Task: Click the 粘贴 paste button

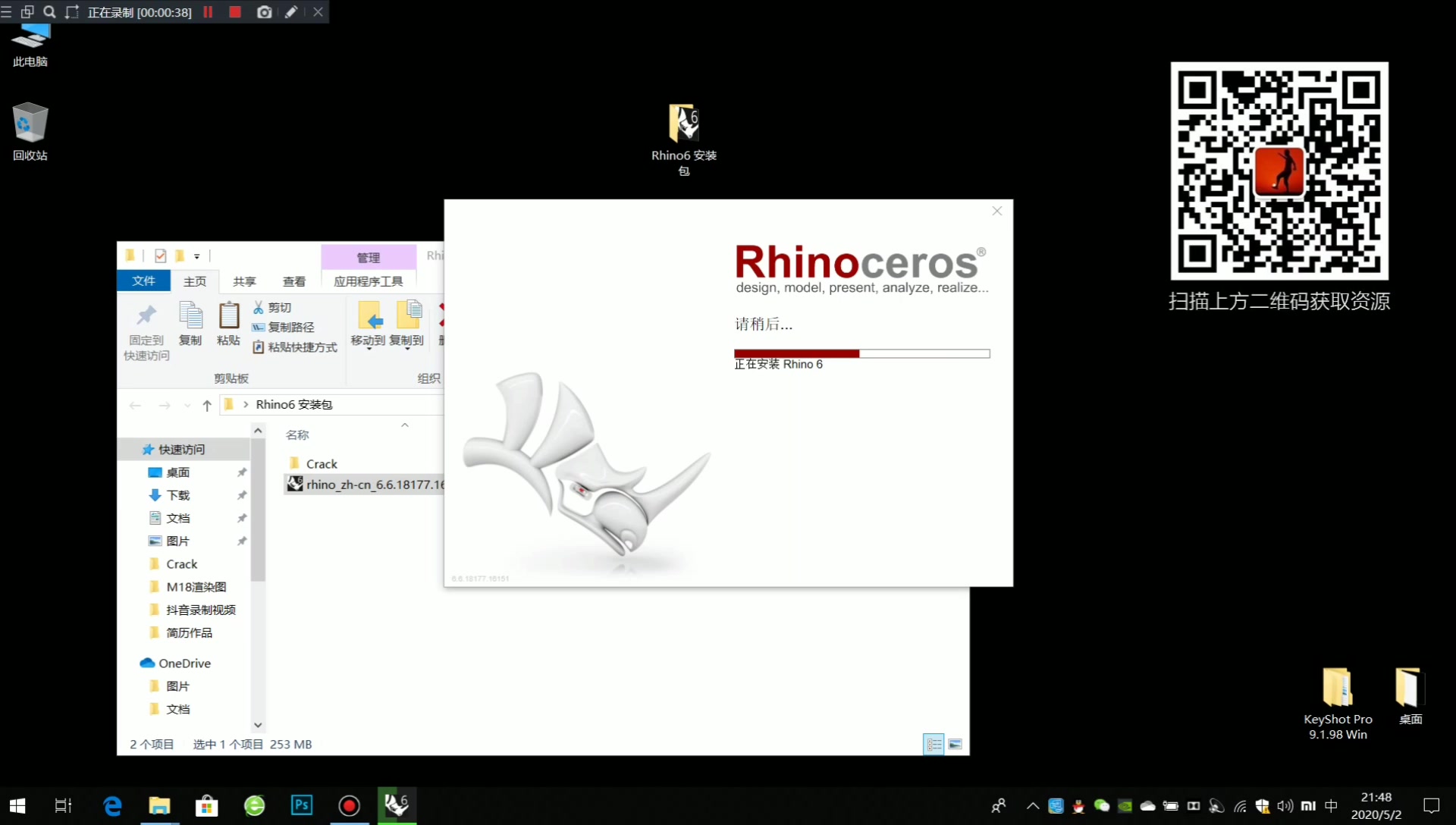Action: pos(228,324)
